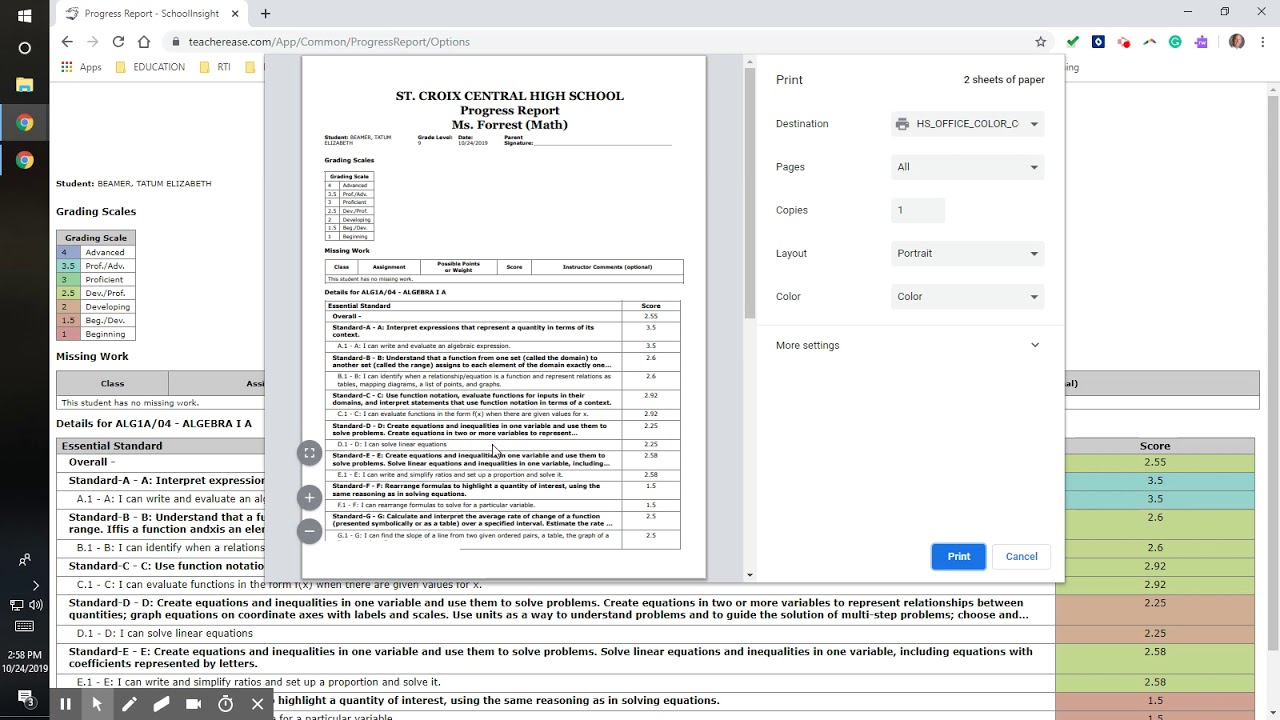Image resolution: width=1280 pixels, height=720 pixels.
Task: Open the red record extension icon
Action: (x=1124, y=42)
